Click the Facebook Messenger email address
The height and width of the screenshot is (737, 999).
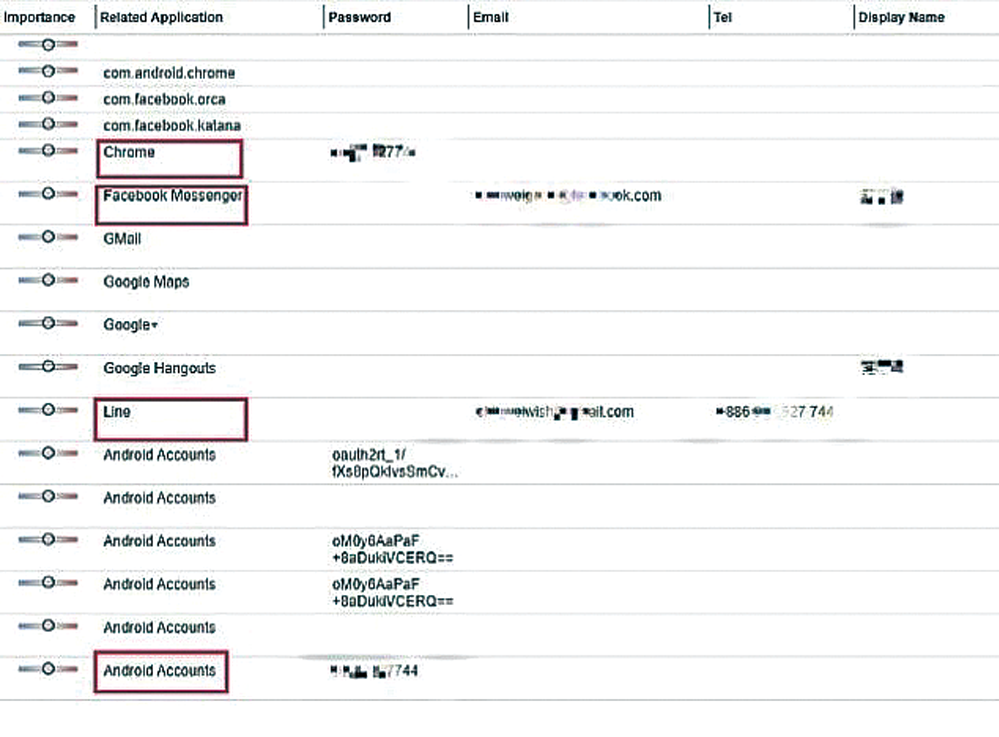coord(568,196)
